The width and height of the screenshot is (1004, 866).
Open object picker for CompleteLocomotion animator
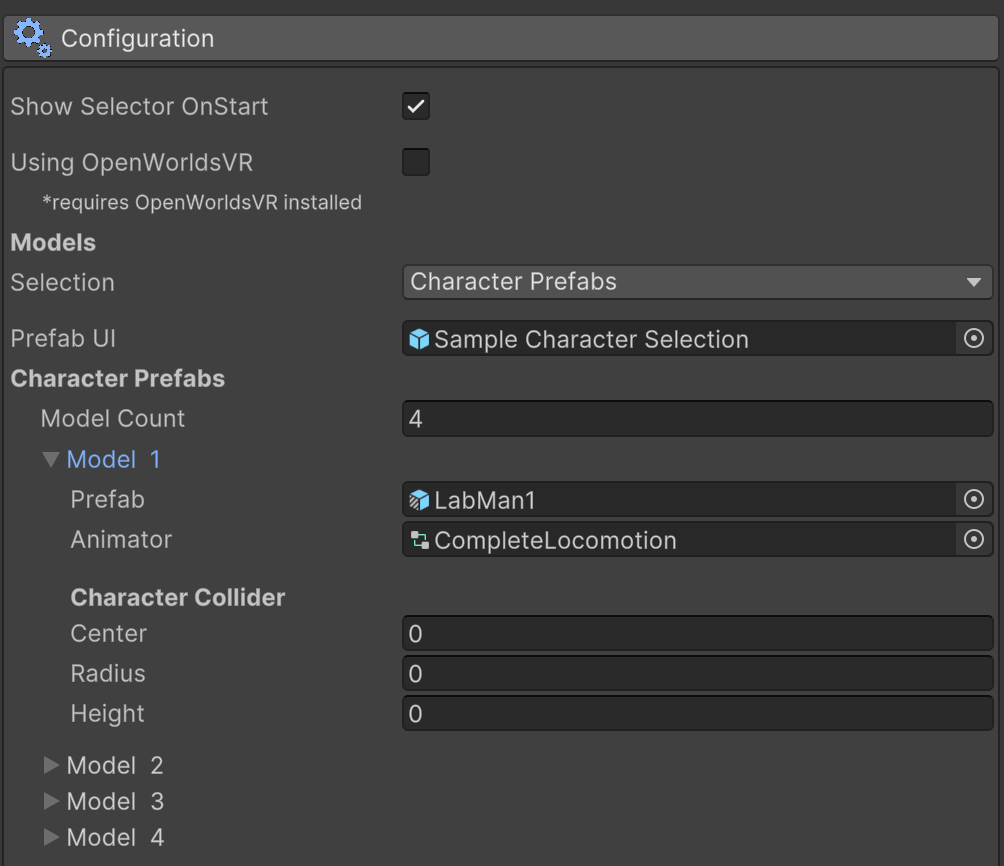[973, 540]
